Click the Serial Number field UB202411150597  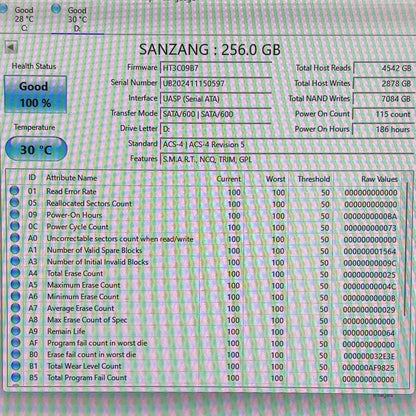(x=216, y=83)
